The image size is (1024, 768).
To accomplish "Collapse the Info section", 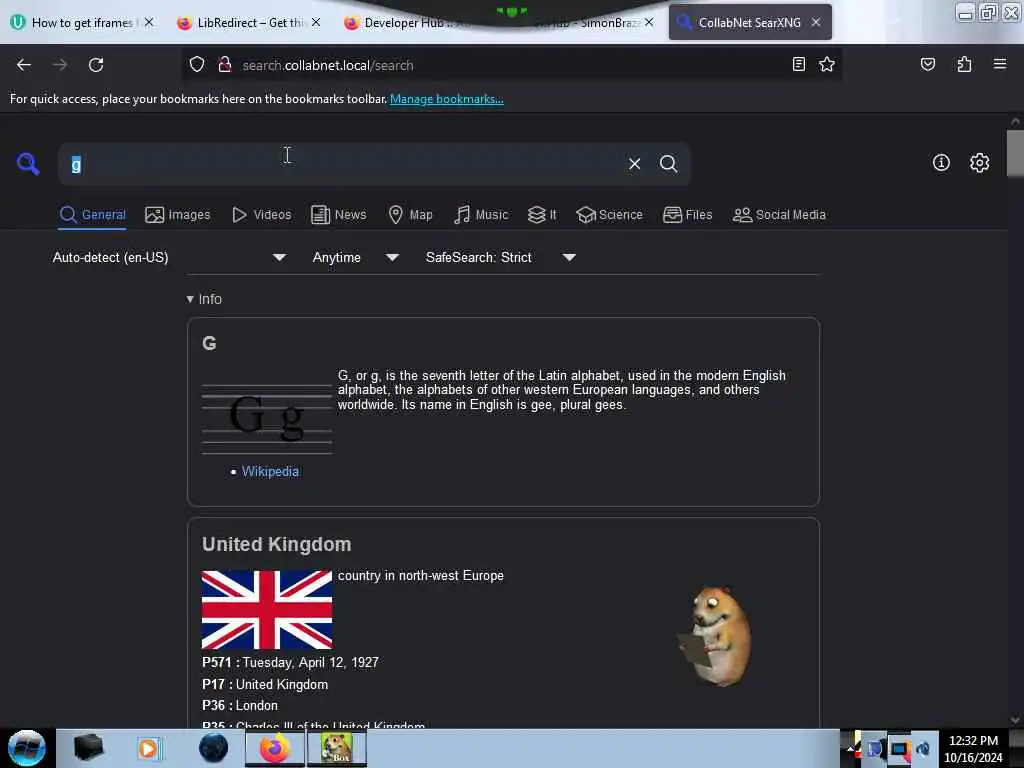I will [204, 299].
